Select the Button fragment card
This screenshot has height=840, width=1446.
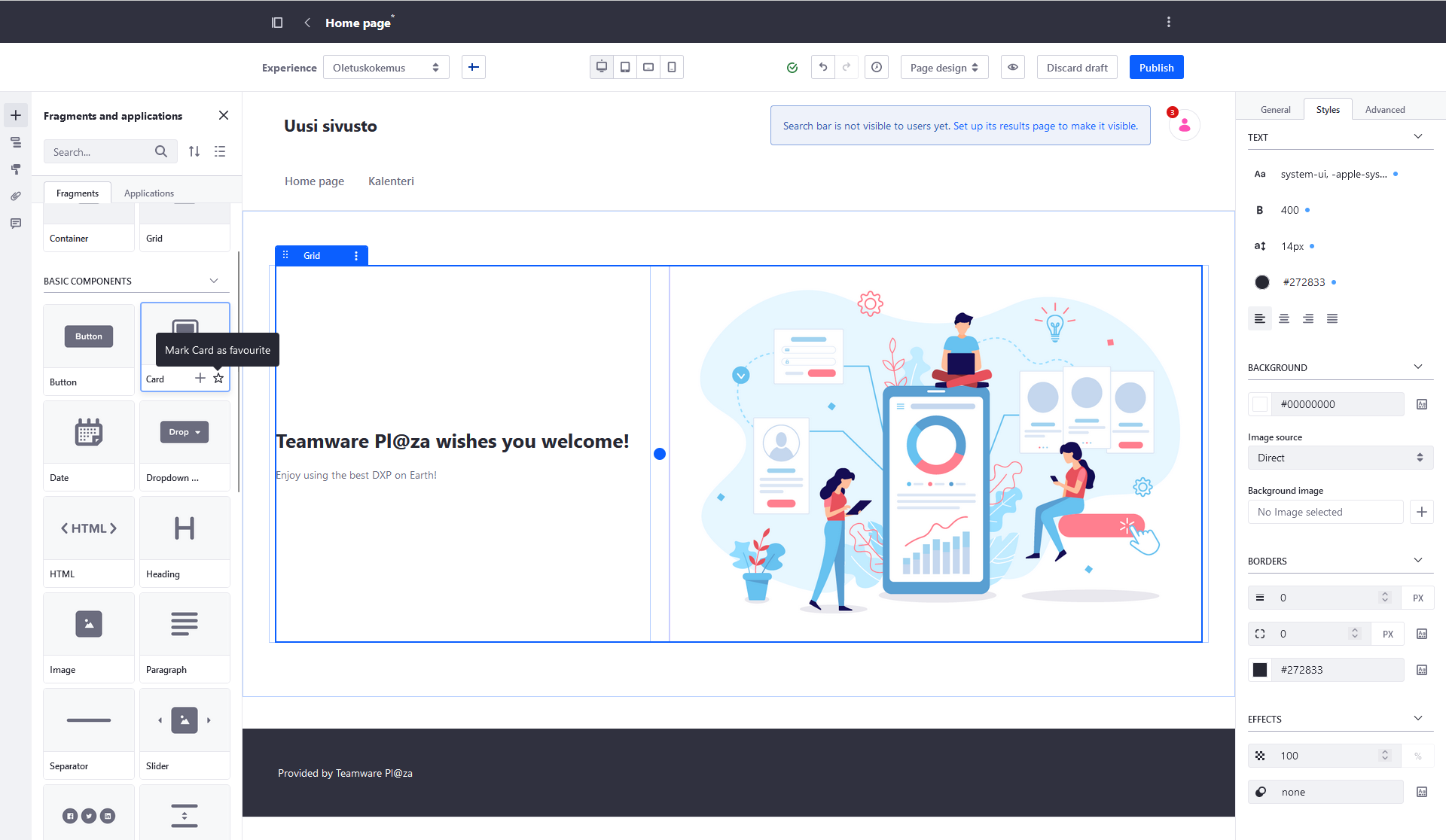click(x=89, y=349)
